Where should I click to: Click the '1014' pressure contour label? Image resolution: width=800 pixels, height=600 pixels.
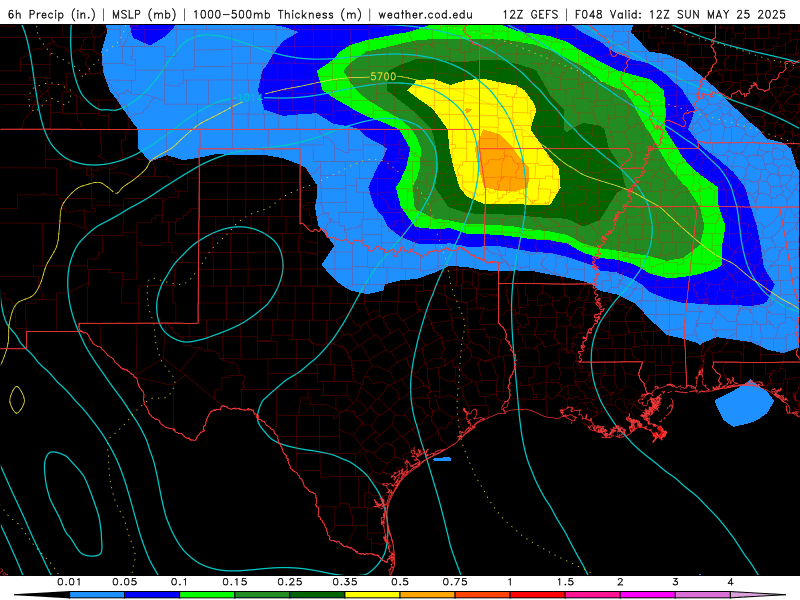pos(250,97)
